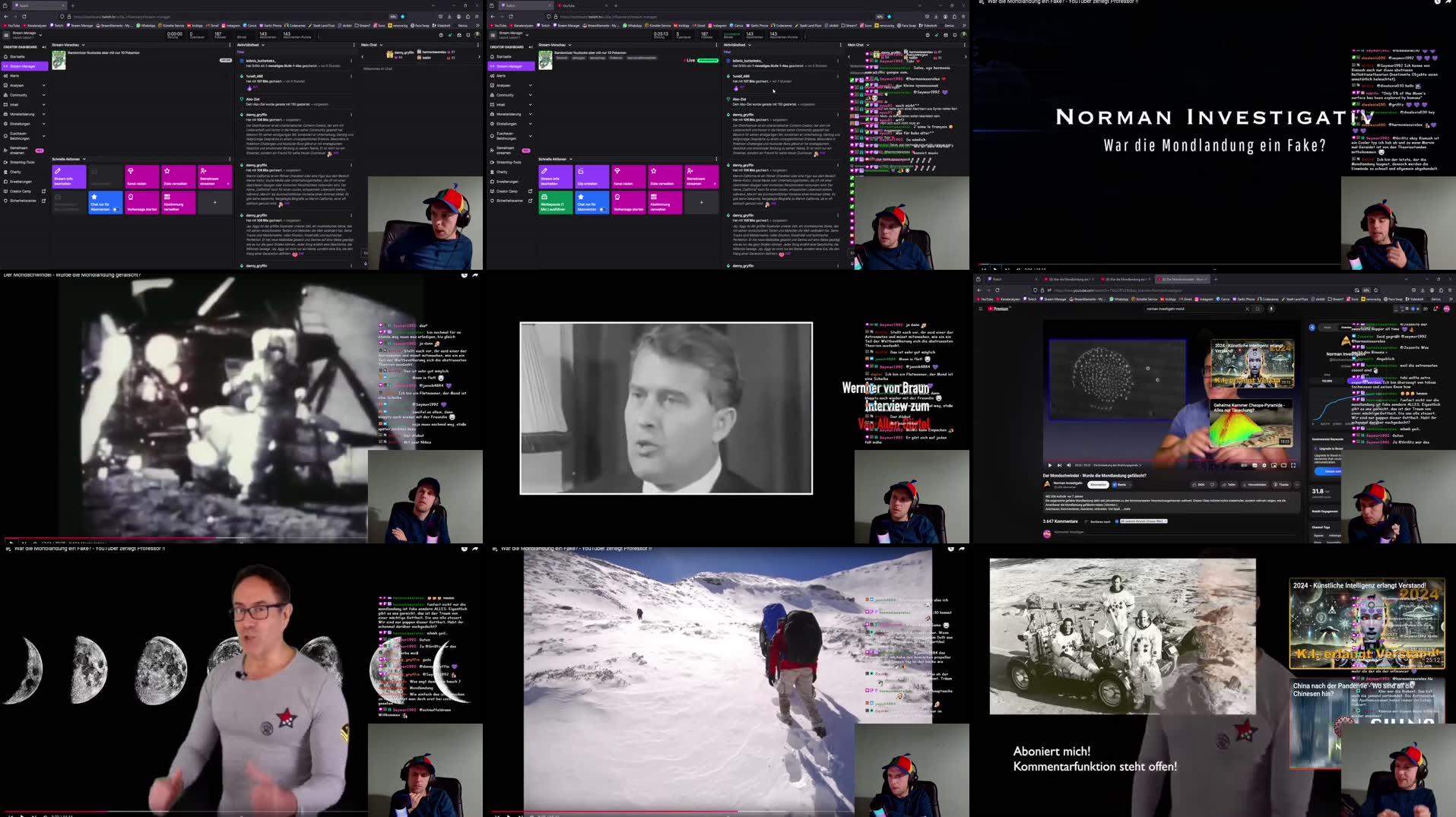
Task: Open Aktivitätsfeed three-dot menu in offline dashboard
Action: click(x=354, y=45)
